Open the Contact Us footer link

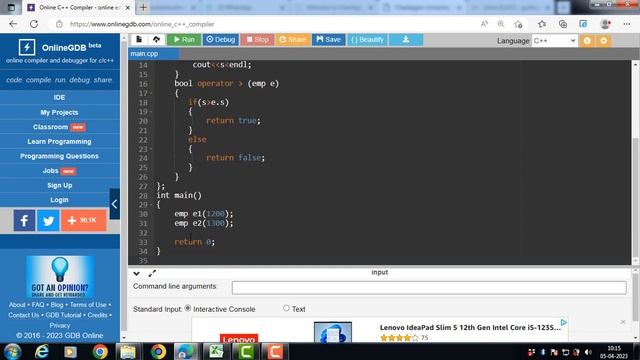click(x=23, y=315)
